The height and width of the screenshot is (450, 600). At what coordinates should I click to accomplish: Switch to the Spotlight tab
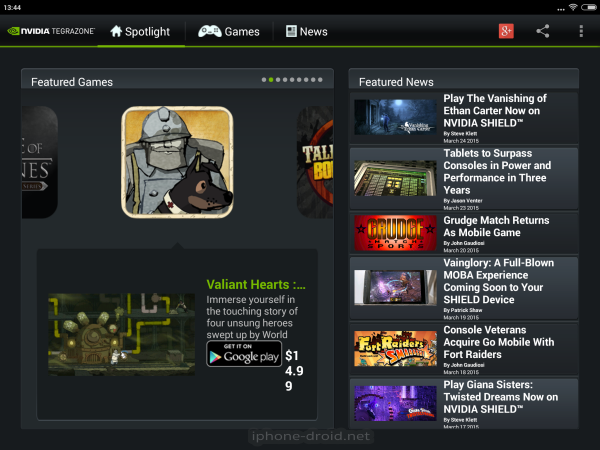coord(140,31)
